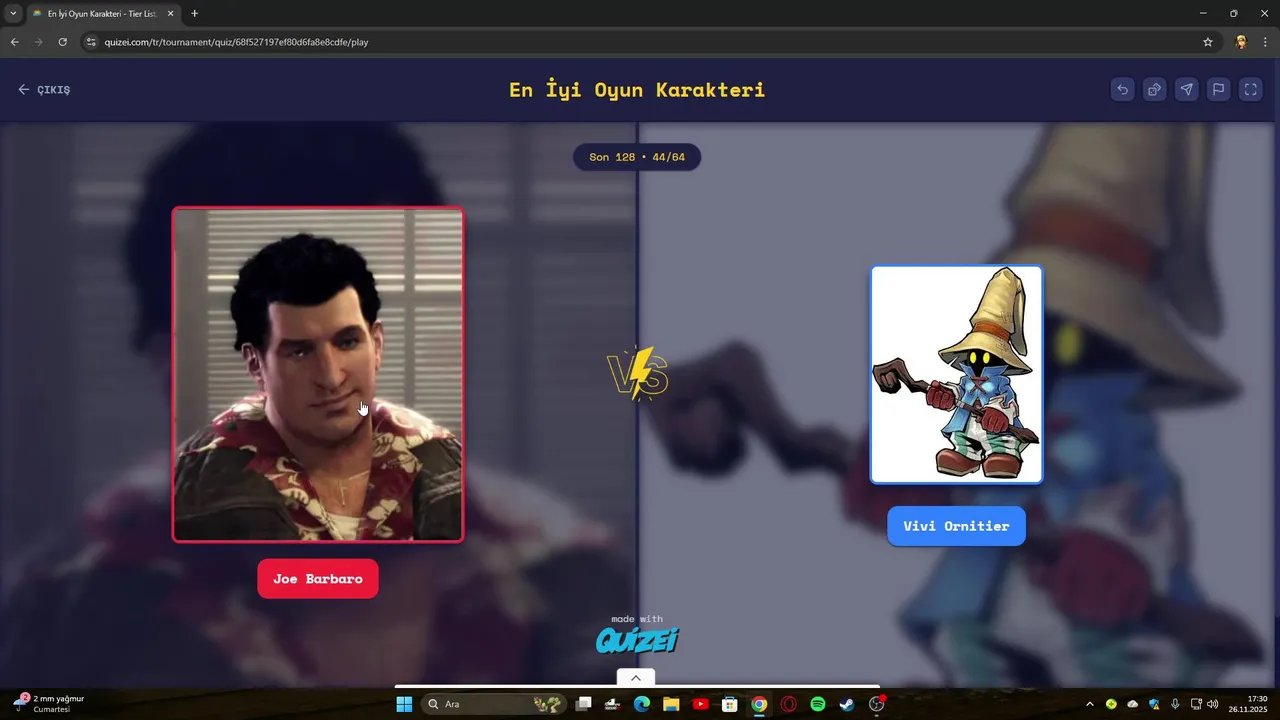Image resolution: width=1280 pixels, height=720 pixels.
Task: Open Steam from the taskbar
Action: [x=847, y=704]
